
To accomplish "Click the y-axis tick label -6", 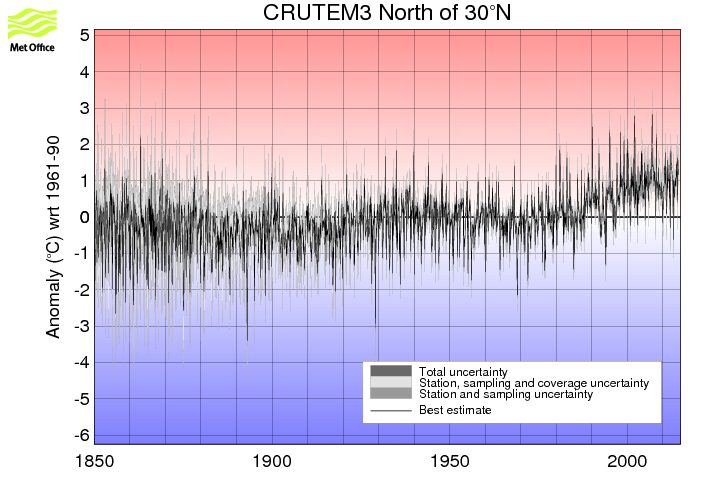I will tap(82, 435).
